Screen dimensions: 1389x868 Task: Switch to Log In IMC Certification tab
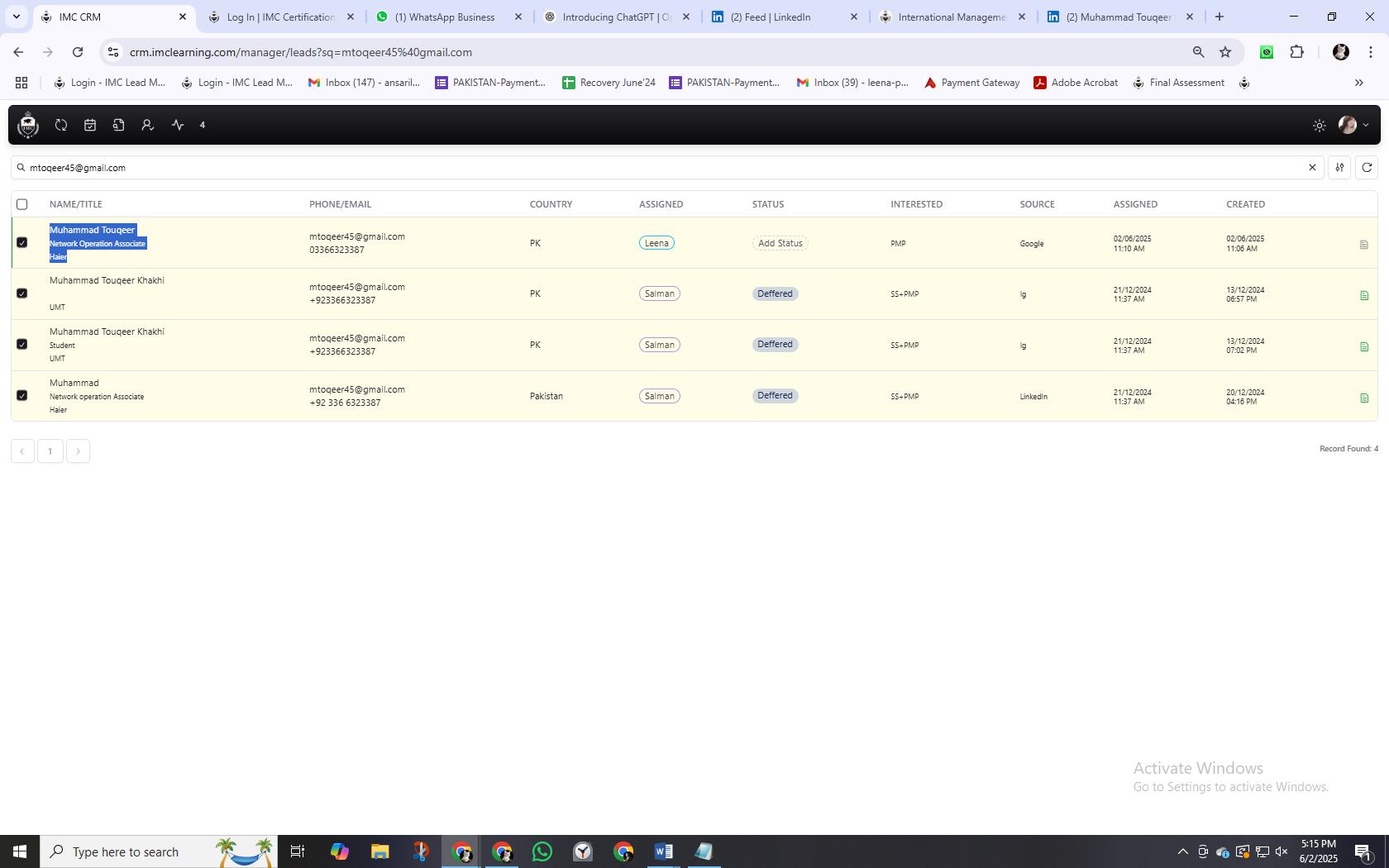click(x=281, y=17)
